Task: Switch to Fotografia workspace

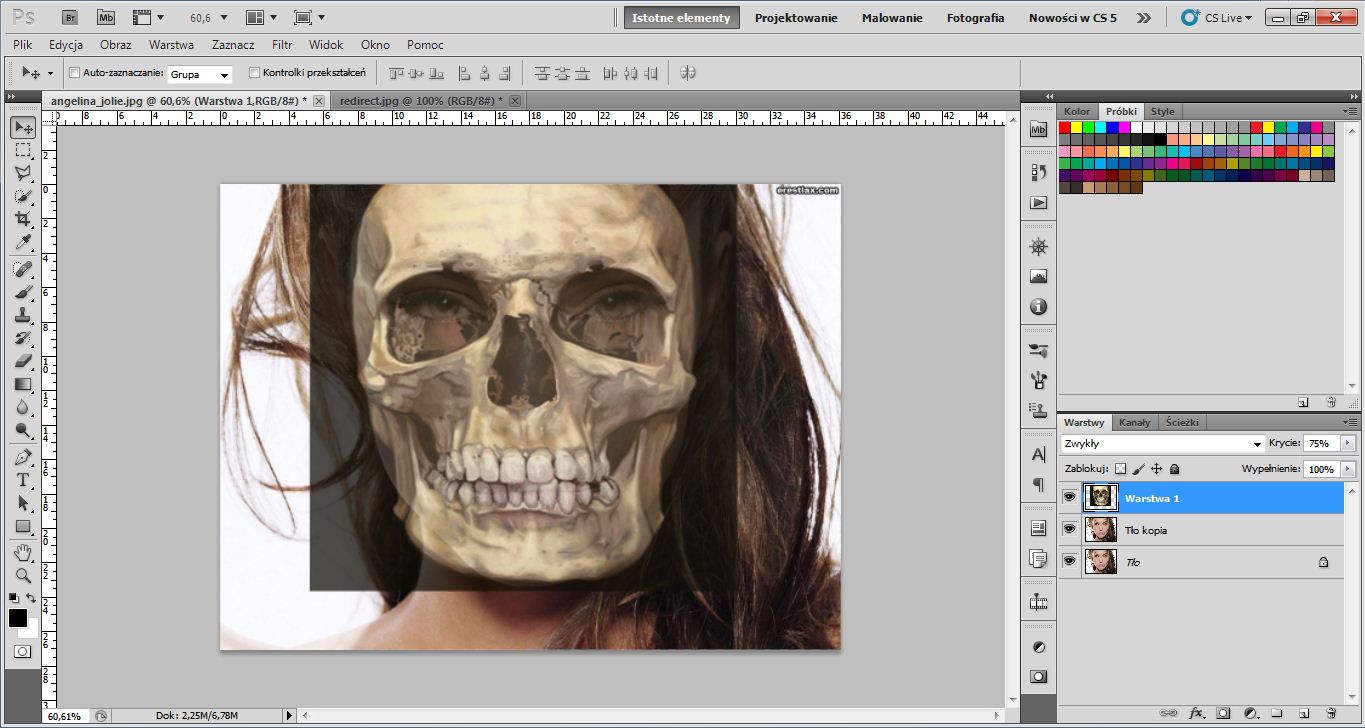Action: click(975, 18)
